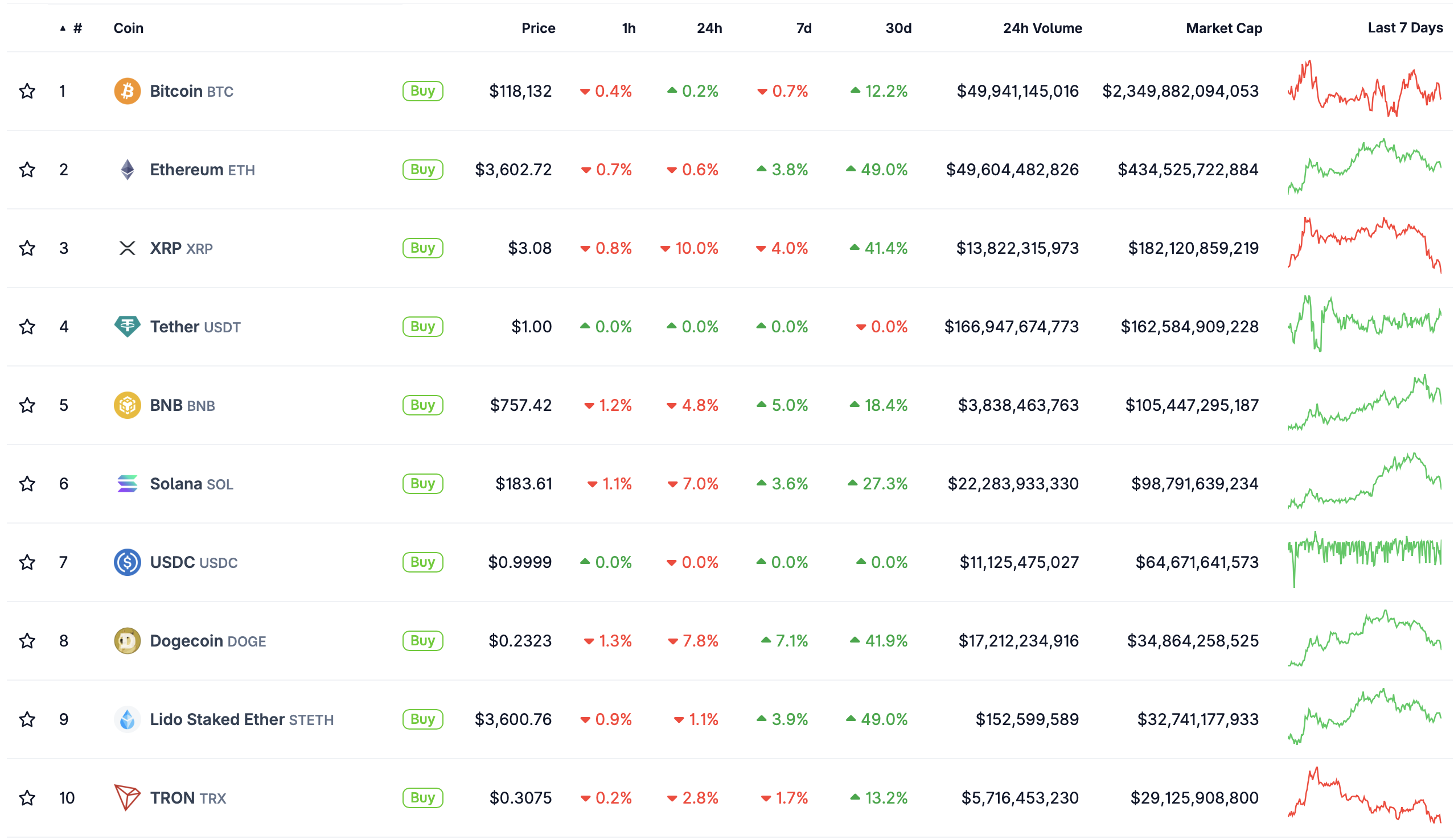Open the BNB coin page link
This screenshot has height=840, width=1454.
point(182,405)
